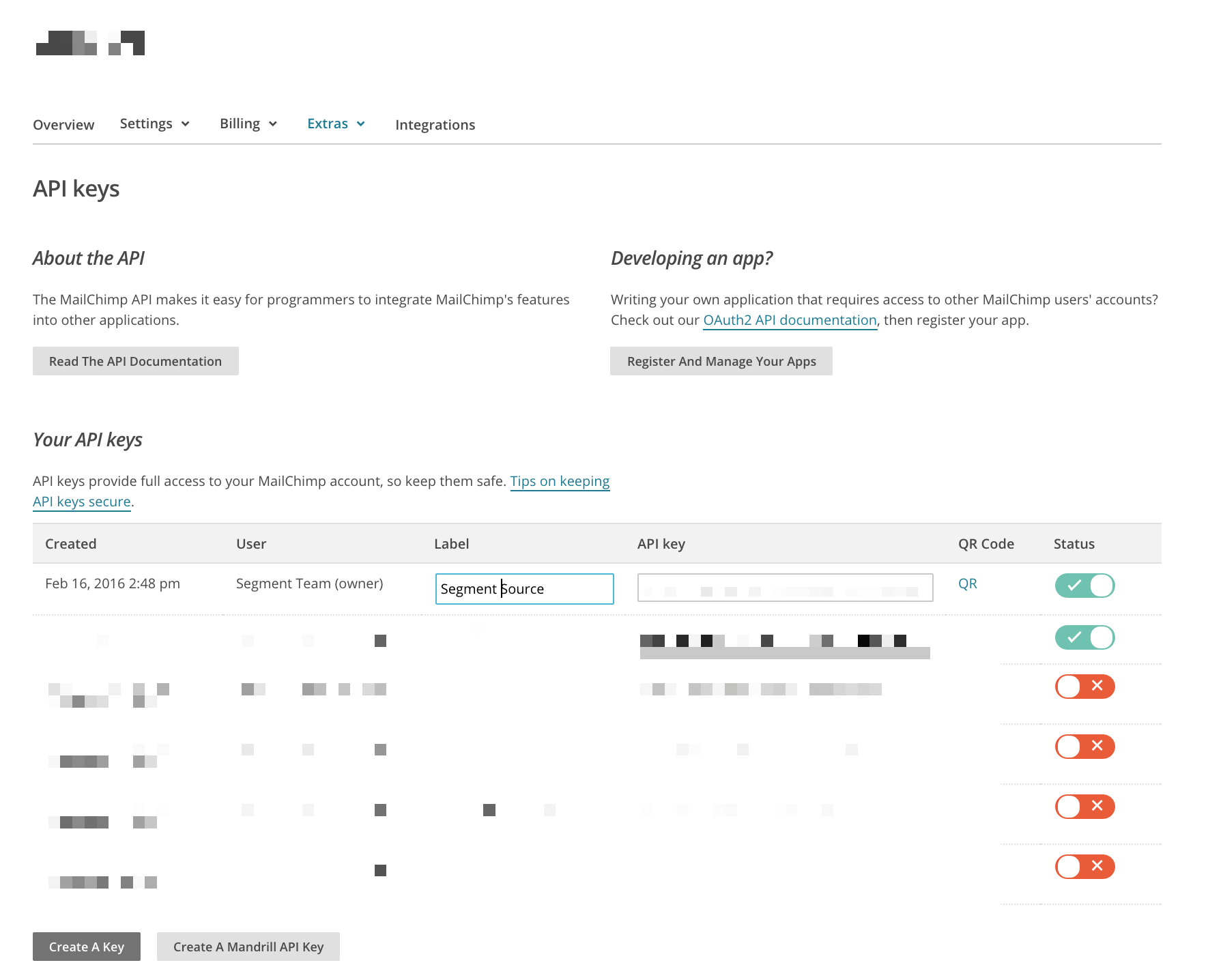This screenshot has height=980, width=1208.
Task: Turn on the fifth API key status switch
Action: tap(1084, 807)
